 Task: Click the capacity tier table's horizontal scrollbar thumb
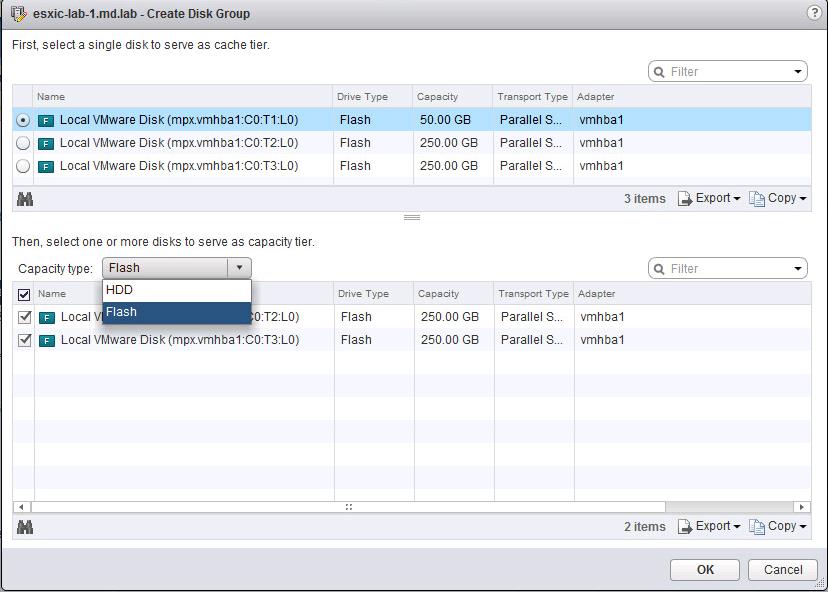coord(349,507)
